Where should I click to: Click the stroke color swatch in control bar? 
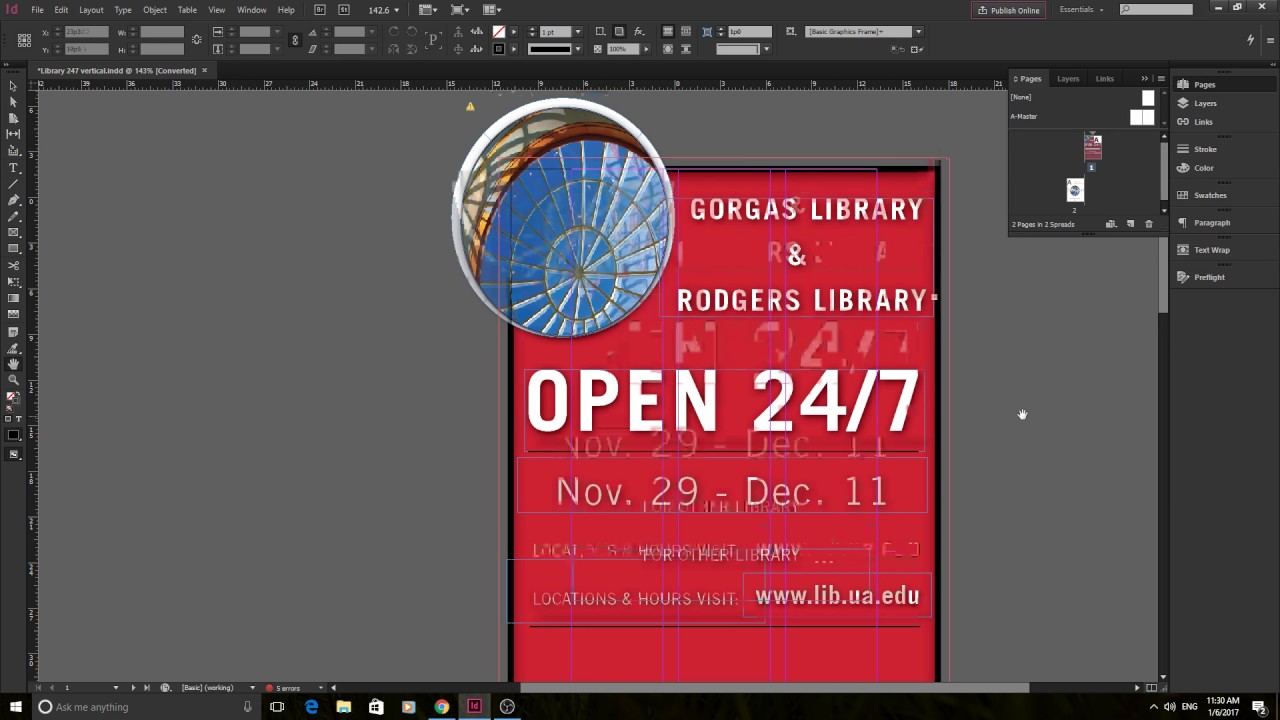point(499,49)
